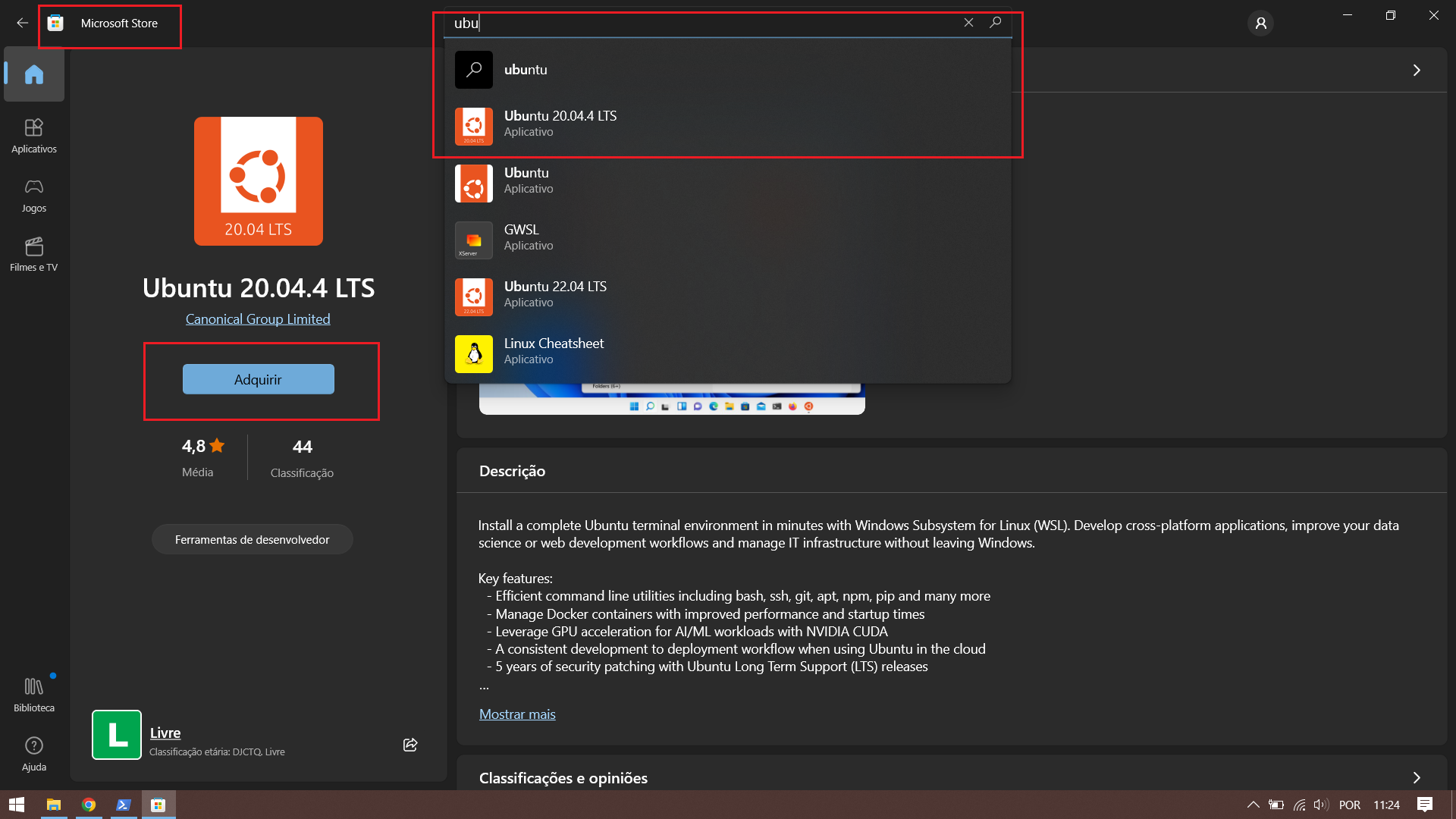Open the Canonical Group Limited link

258,318
